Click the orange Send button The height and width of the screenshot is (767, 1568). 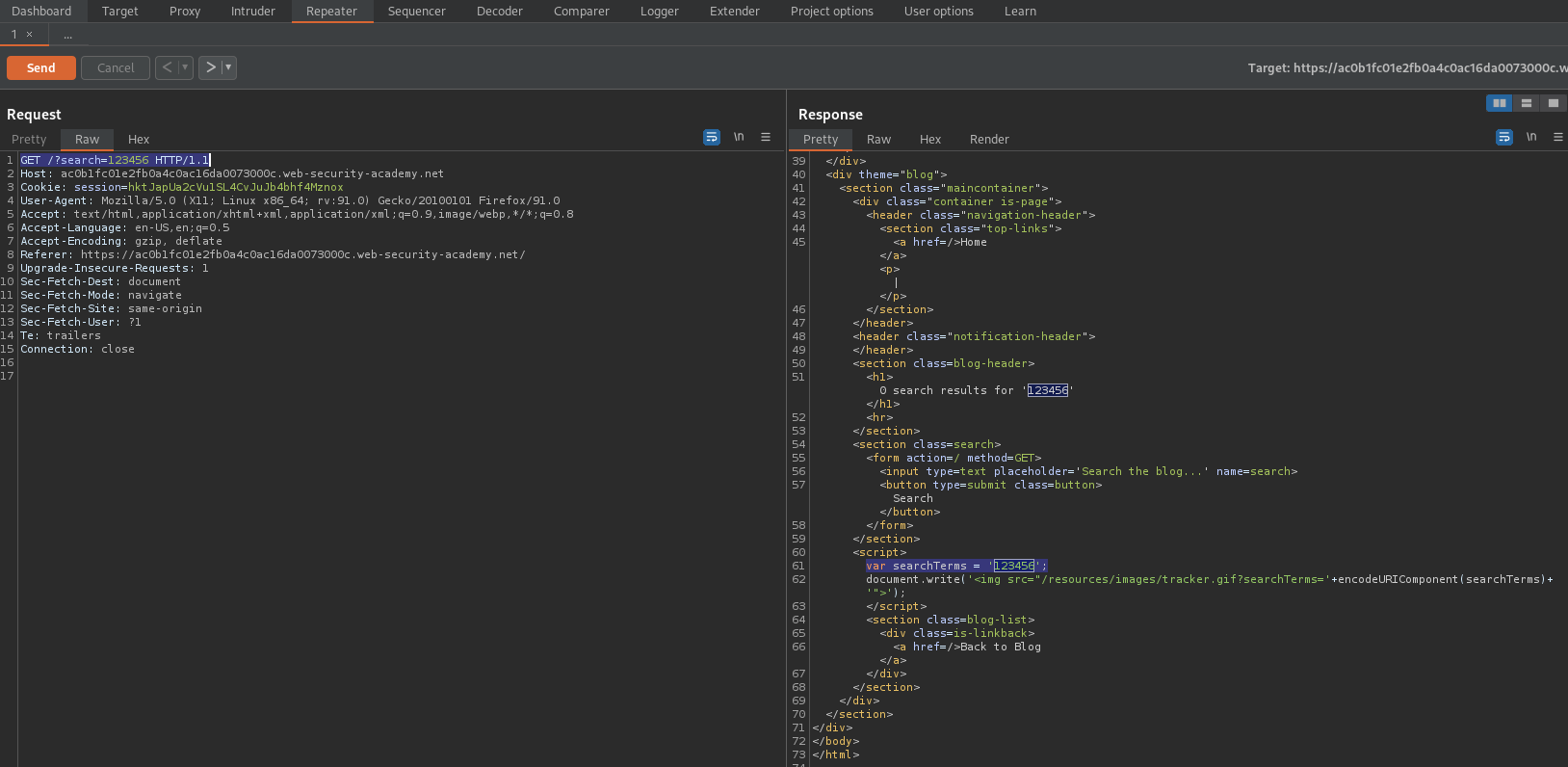(41, 67)
